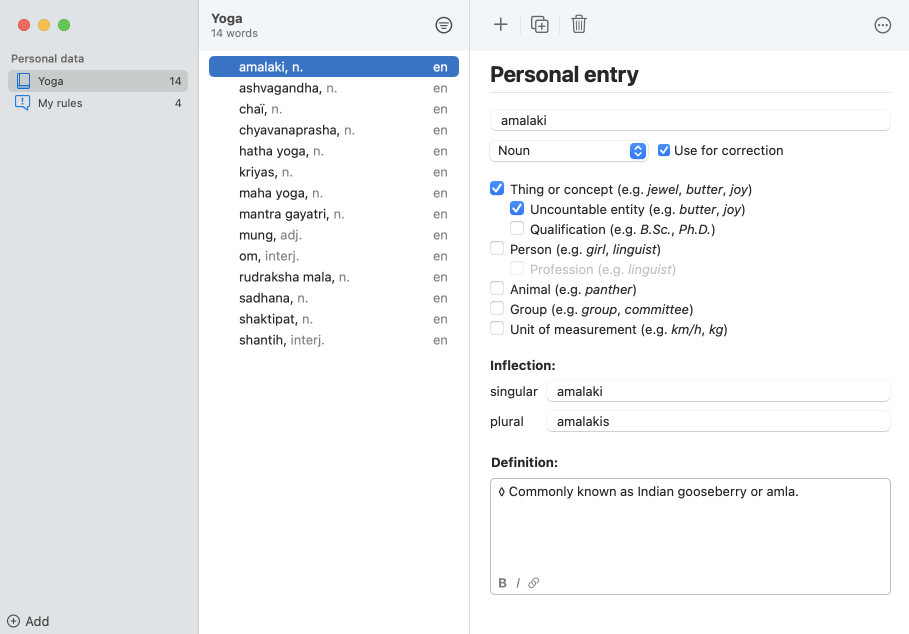This screenshot has width=909, height=634.
Task: Click into the Definition text area
Action: pyautogui.click(x=690, y=530)
